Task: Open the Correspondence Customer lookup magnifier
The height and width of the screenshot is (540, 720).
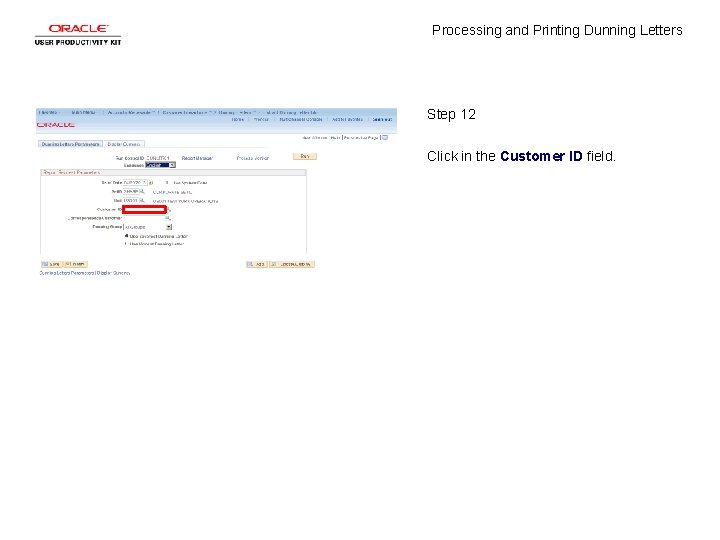Action: pyautogui.click(x=168, y=218)
